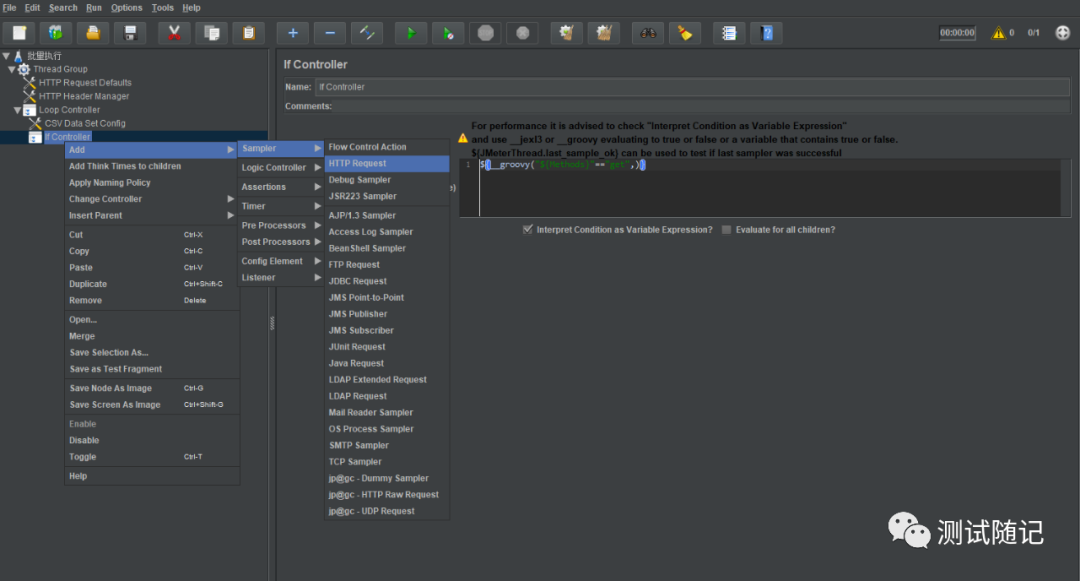Expand the Pre Processors submenu

[281, 225]
